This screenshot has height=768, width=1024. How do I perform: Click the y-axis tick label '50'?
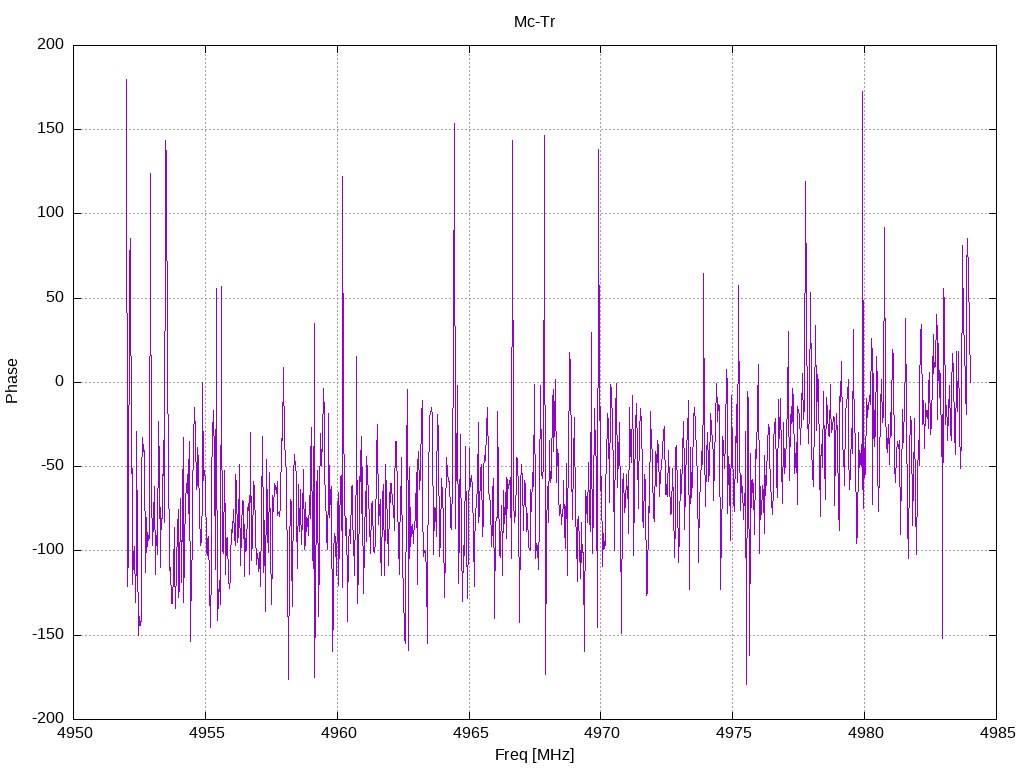(x=56, y=297)
